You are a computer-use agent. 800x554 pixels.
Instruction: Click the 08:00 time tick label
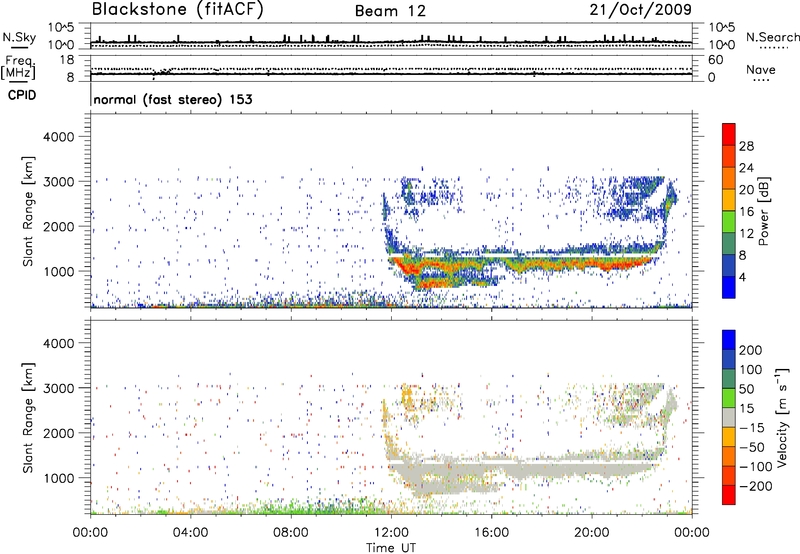tap(291, 533)
